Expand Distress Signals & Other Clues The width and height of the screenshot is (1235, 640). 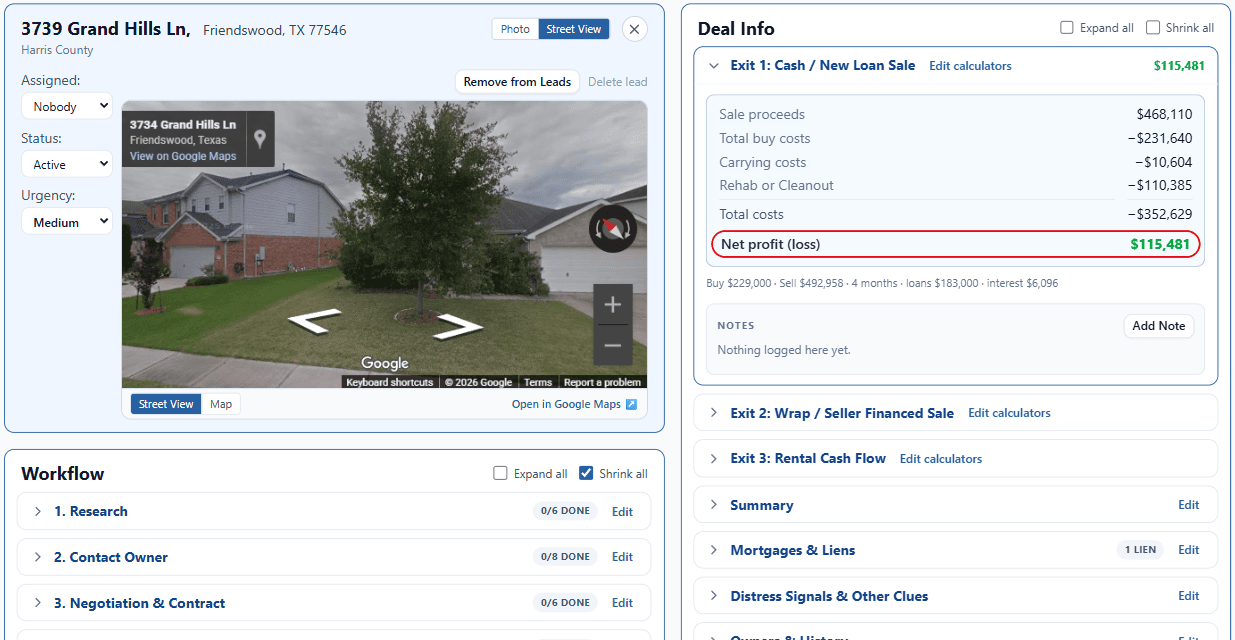tap(713, 596)
